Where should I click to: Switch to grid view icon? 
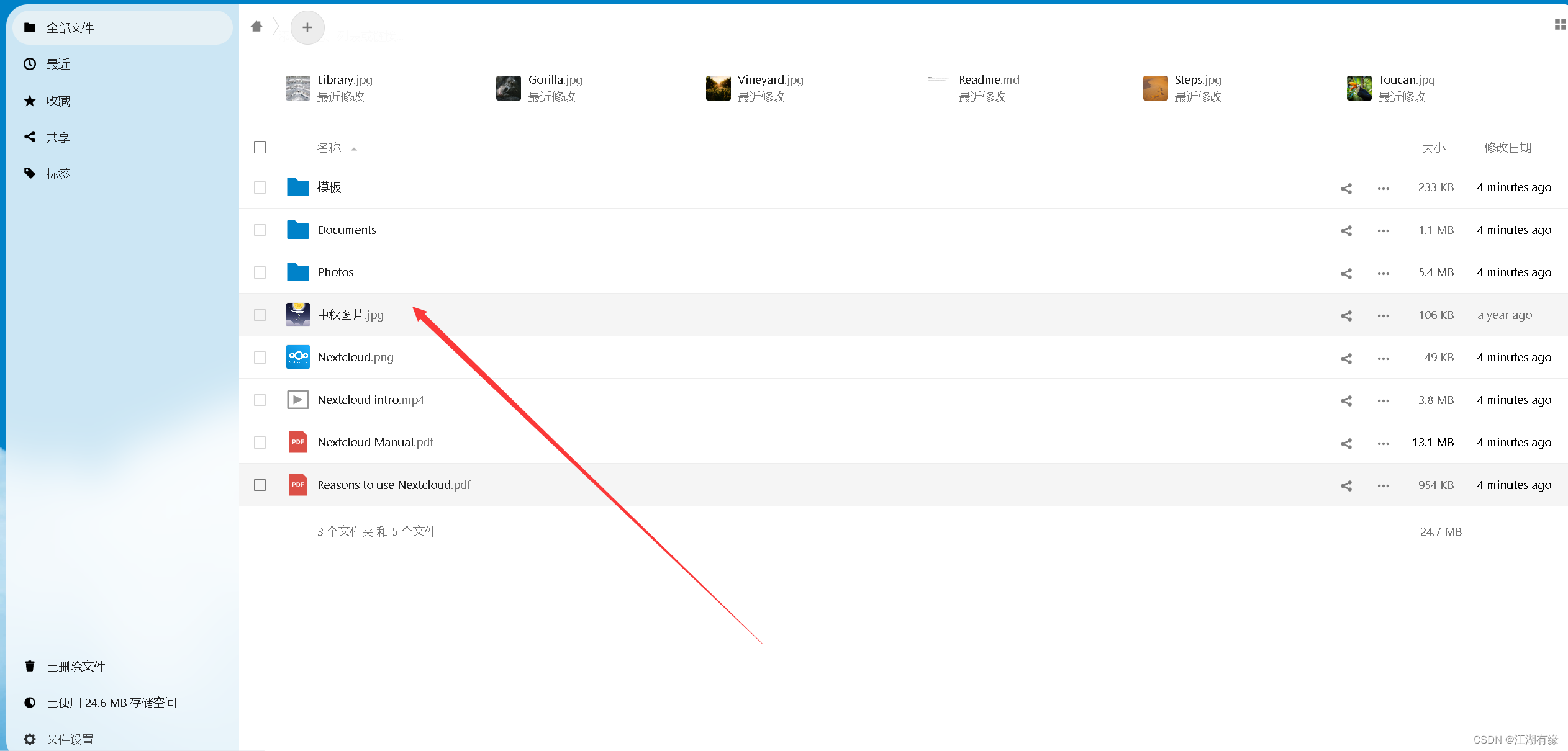pos(1560,24)
